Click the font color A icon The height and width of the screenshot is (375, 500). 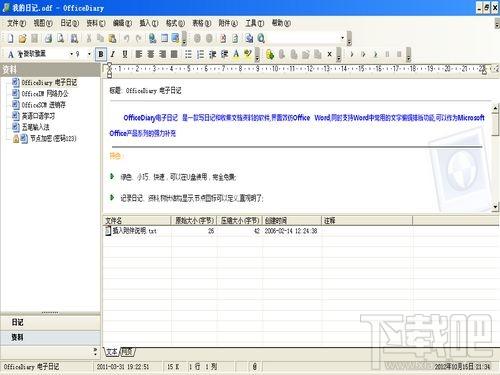click(x=236, y=54)
